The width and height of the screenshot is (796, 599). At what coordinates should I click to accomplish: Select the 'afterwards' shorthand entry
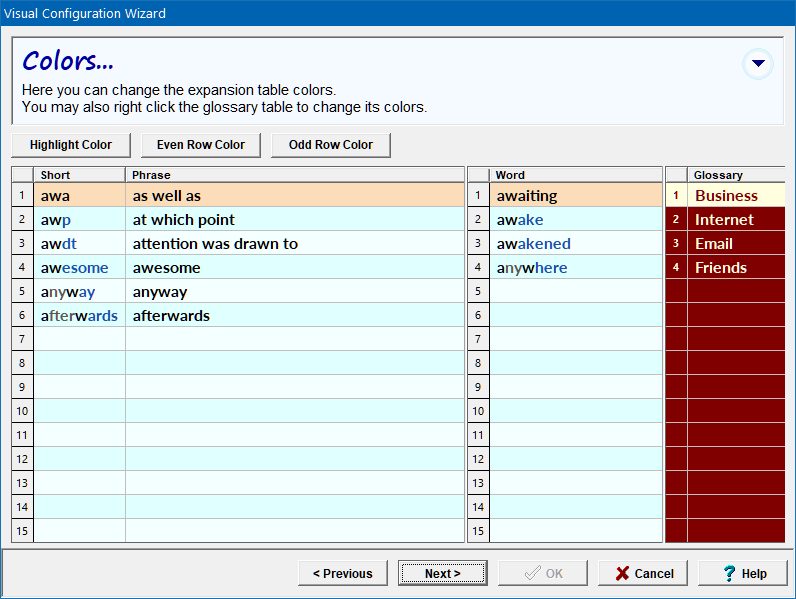coord(79,316)
